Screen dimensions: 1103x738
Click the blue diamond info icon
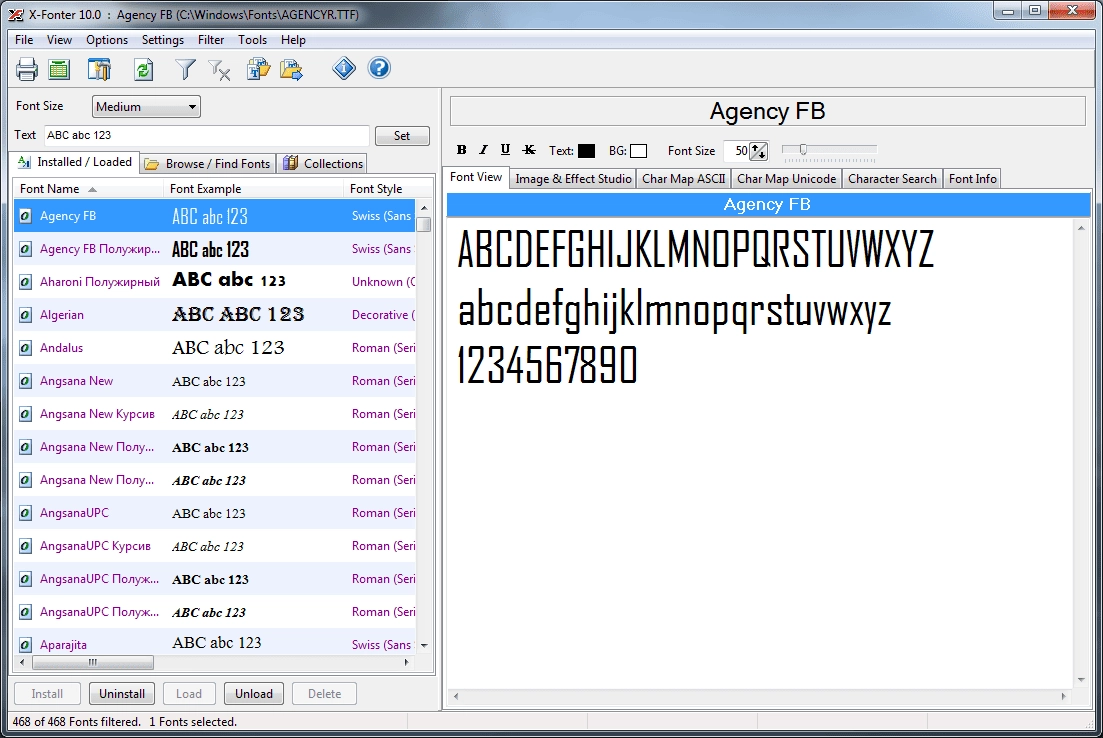[x=344, y=68]
